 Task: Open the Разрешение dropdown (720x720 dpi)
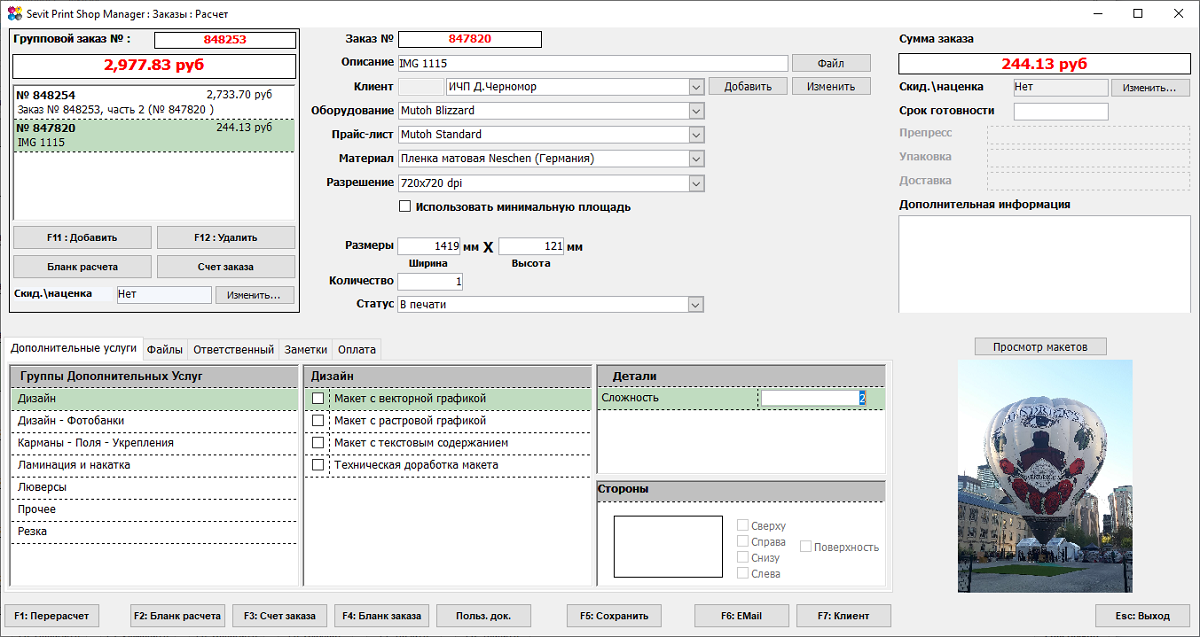click(x=696, y=183)
